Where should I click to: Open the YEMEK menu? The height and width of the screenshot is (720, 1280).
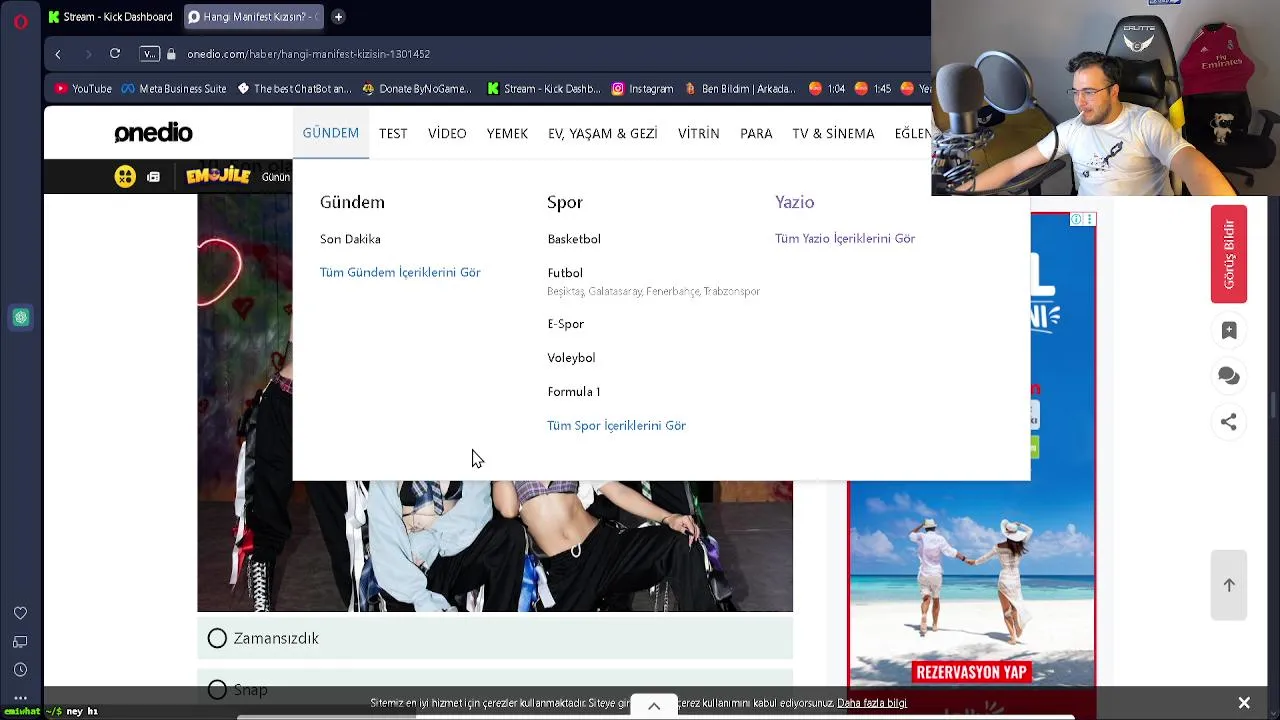507,133
